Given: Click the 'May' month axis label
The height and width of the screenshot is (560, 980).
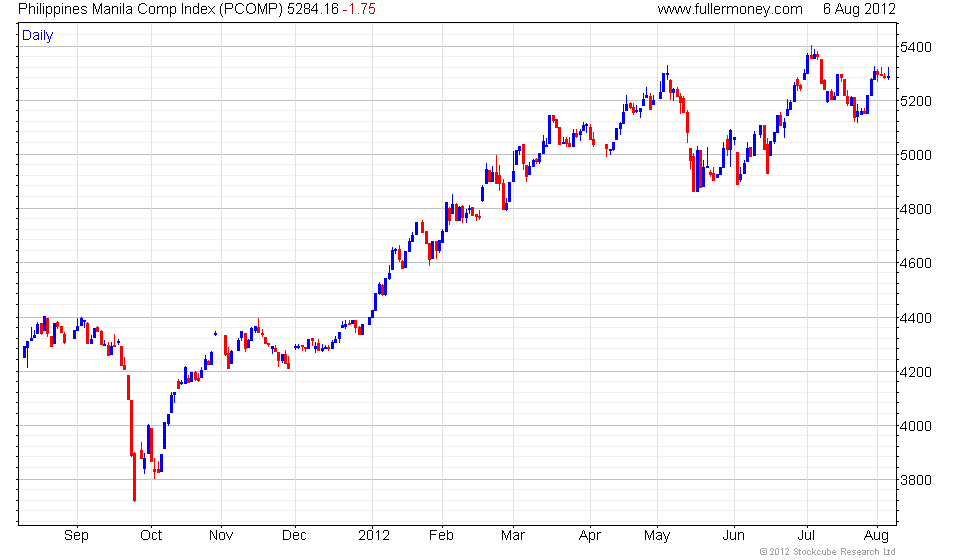Looking at the screenshot, I should tap(657, 536).
